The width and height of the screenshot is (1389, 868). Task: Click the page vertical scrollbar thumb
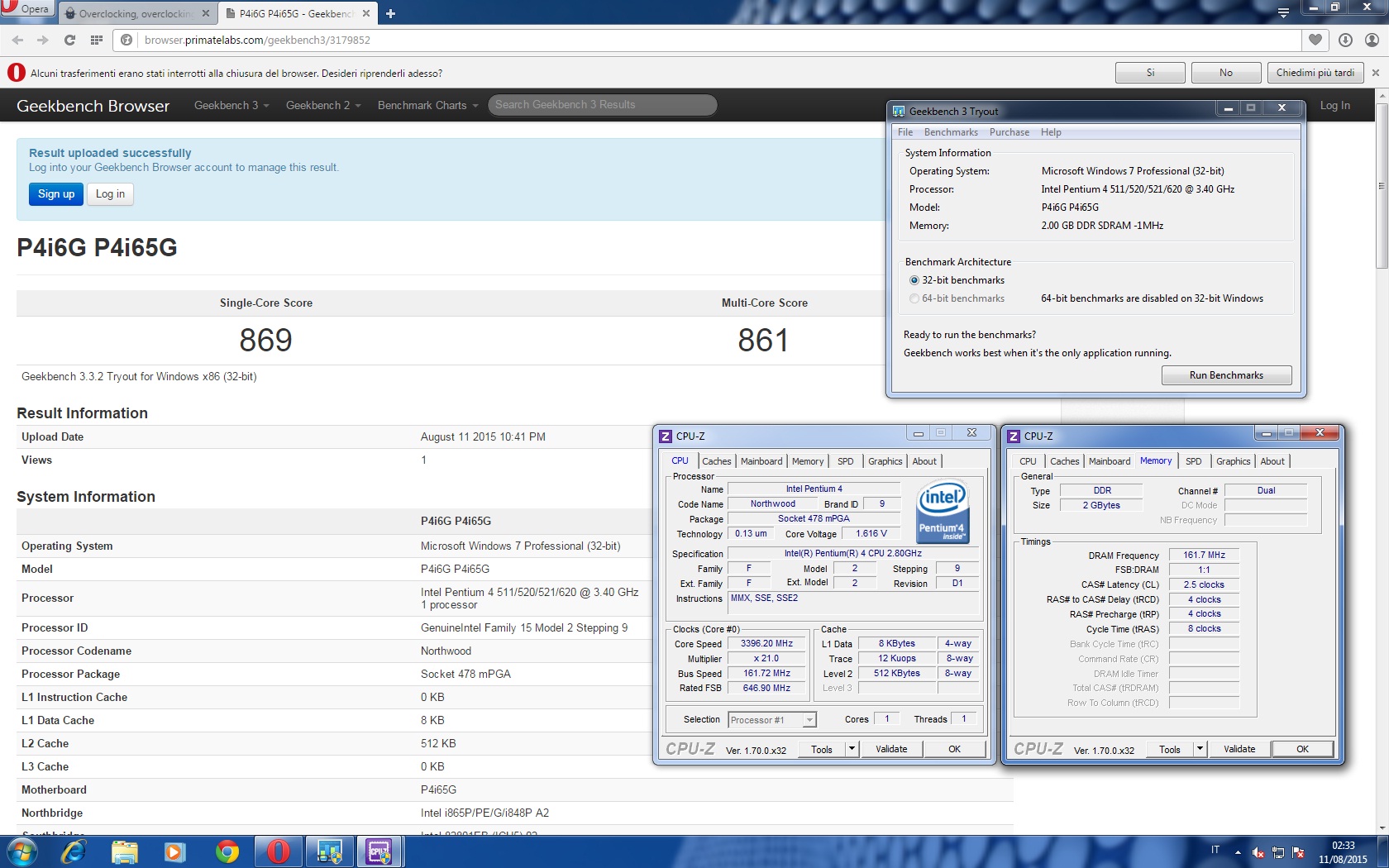(x=1382, y=186)
